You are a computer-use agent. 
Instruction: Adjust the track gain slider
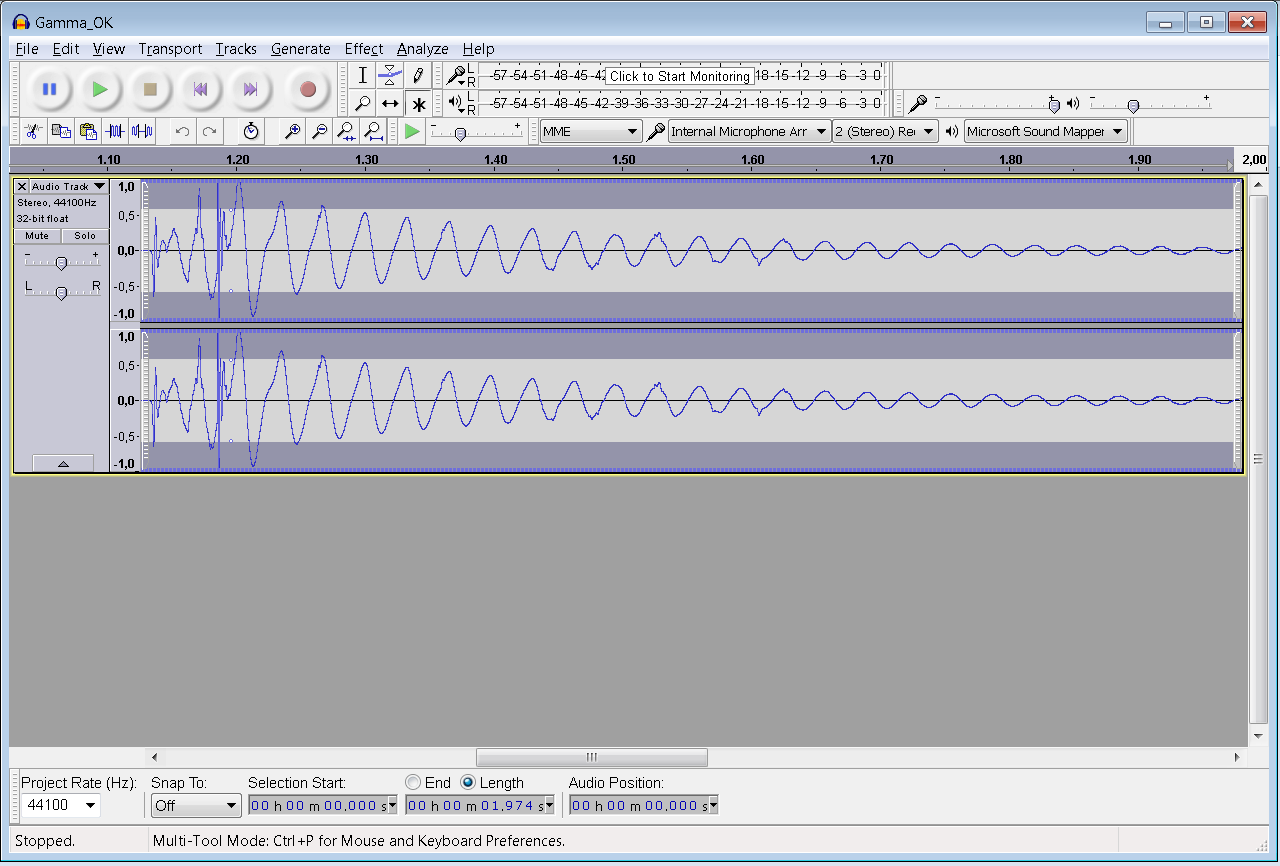61,263
